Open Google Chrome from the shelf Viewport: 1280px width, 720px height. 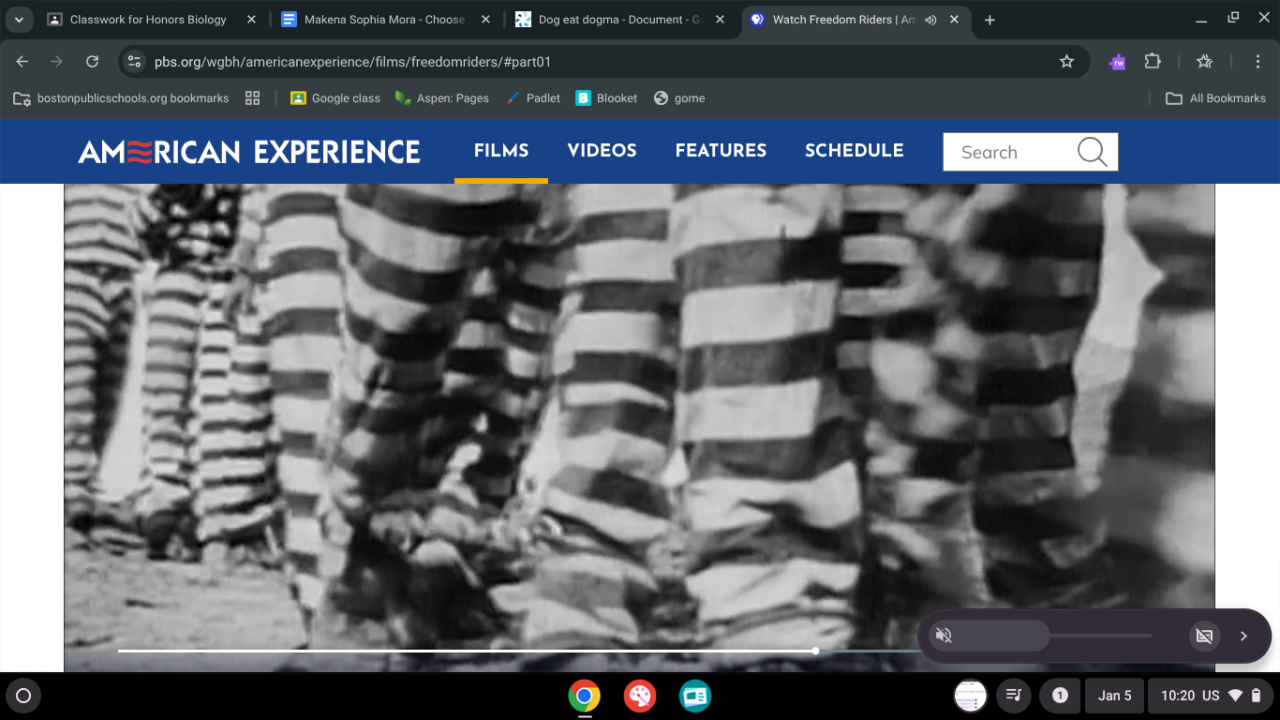pyautogui.click(x=584, y=696)
